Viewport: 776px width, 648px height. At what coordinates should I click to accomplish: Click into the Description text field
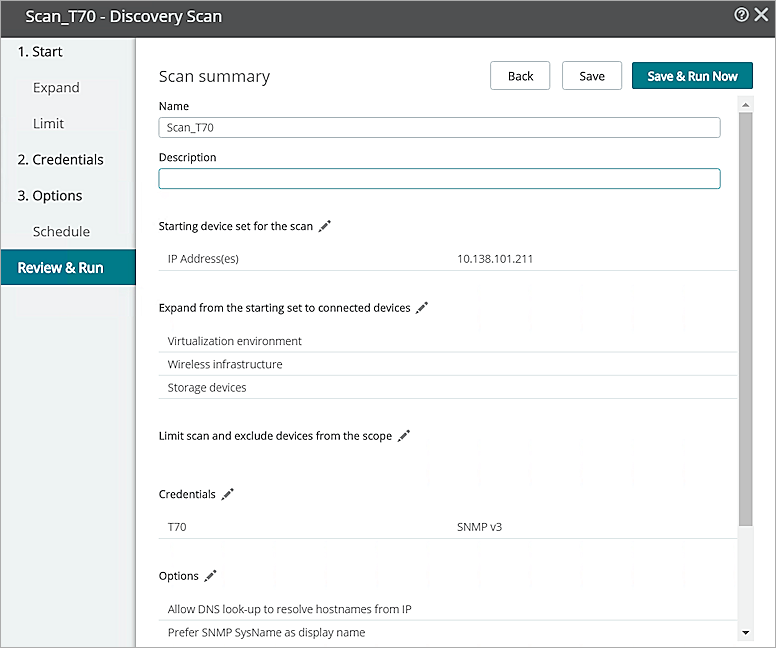point(439,179)
